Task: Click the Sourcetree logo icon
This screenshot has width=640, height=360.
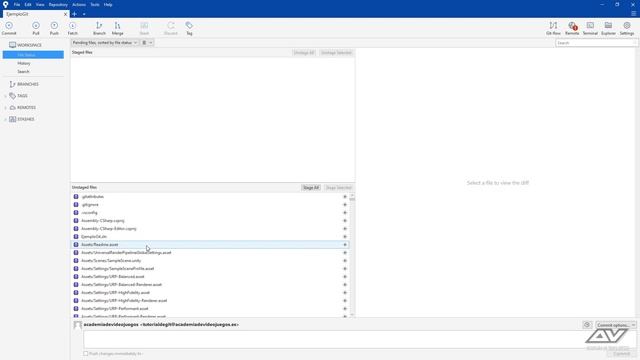Action: 5,4
